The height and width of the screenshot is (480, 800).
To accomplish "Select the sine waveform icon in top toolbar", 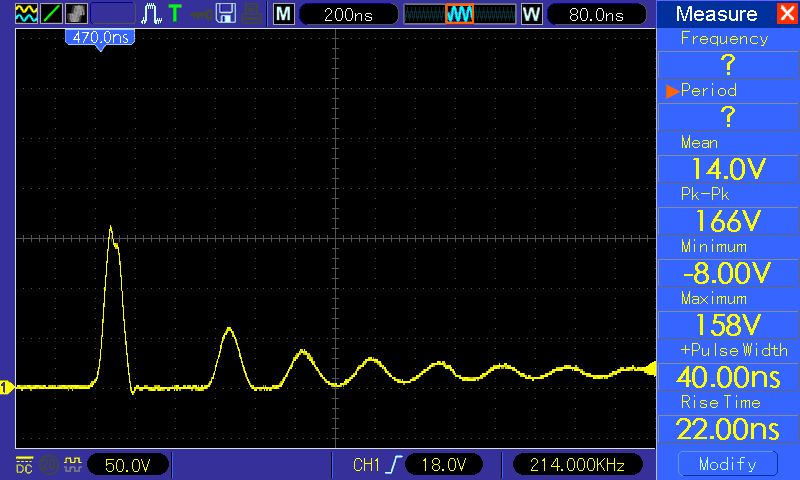I will (27, 13).
